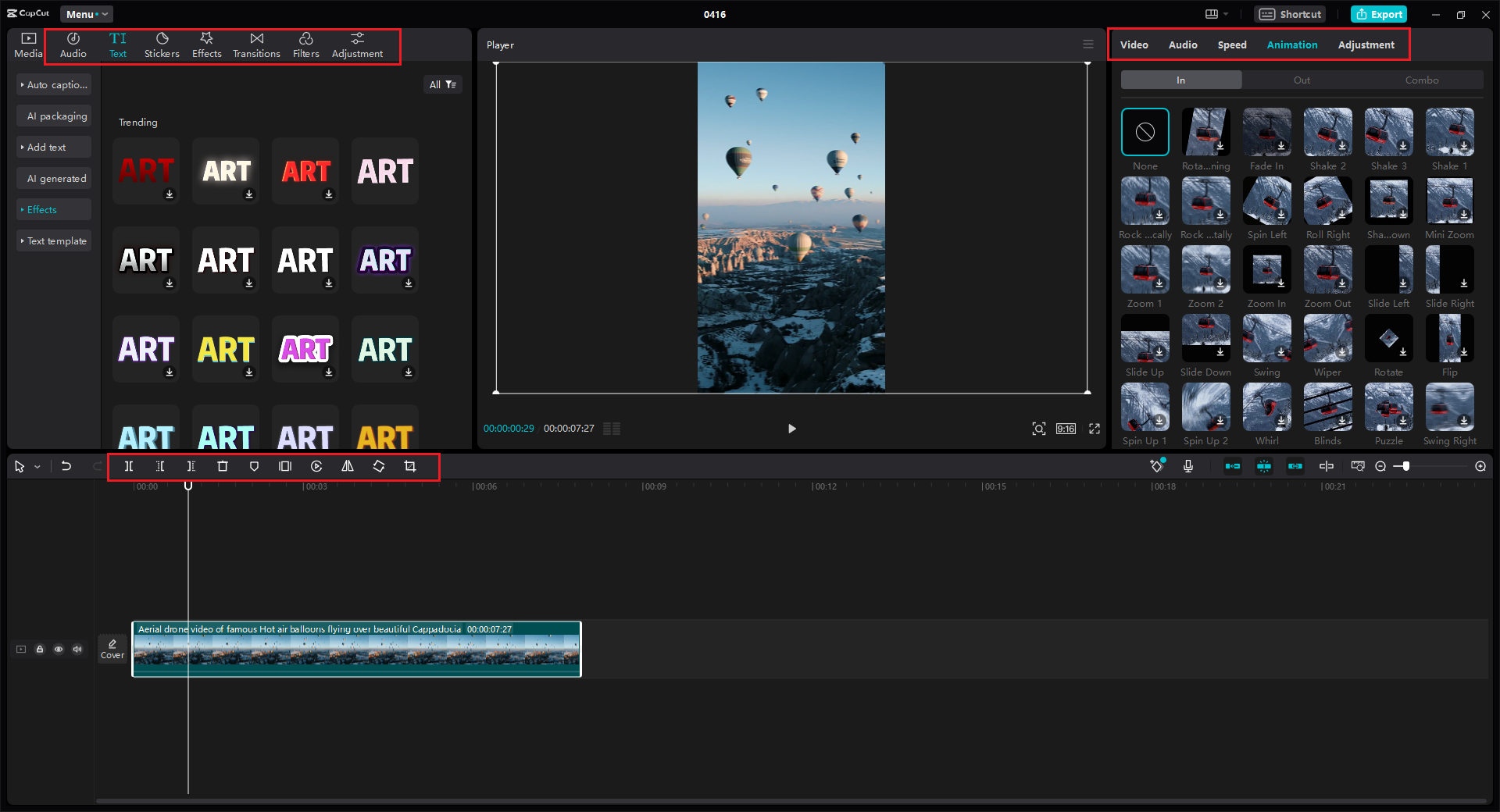Screen dimensions: 1500x812
Task: Start recording a voiceover with the microphone icon
Action: tap(1187, 466)
